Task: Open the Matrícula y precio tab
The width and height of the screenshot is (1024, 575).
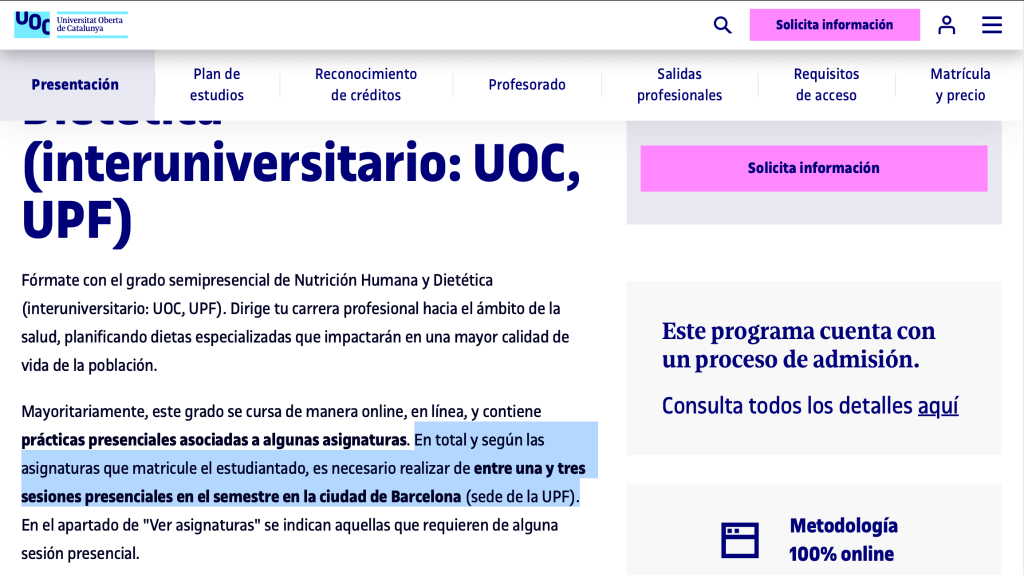Action: click(960, 84)
